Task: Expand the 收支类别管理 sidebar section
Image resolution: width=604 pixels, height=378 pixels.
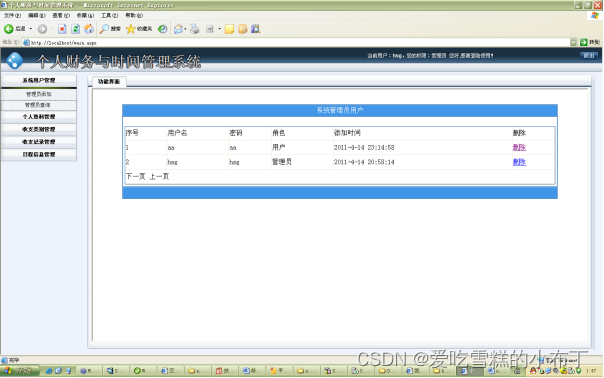Action: (39, 129)
